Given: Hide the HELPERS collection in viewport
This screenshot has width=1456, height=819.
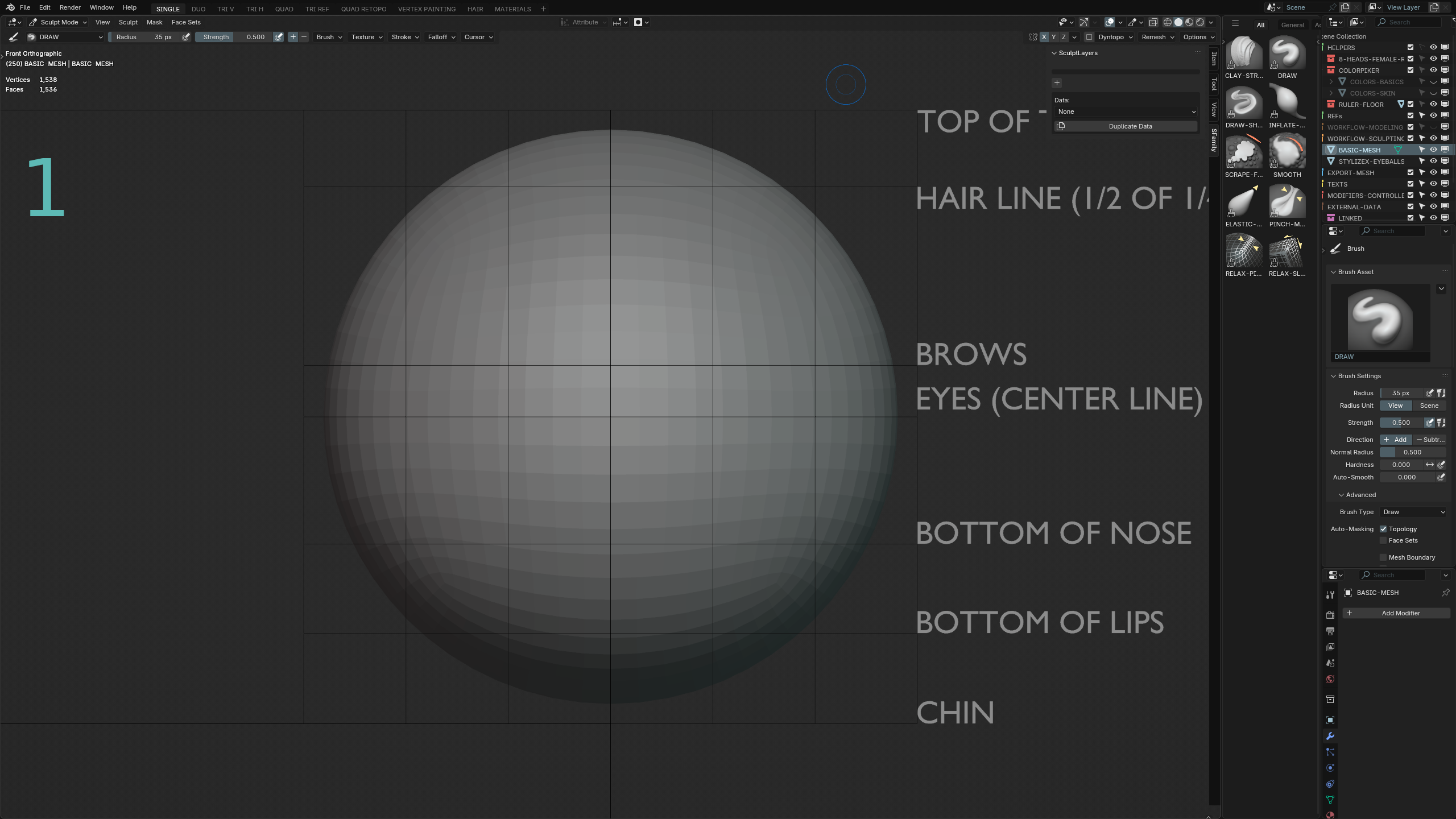Looking at the screenshot, I should [x=1433, y=48].
